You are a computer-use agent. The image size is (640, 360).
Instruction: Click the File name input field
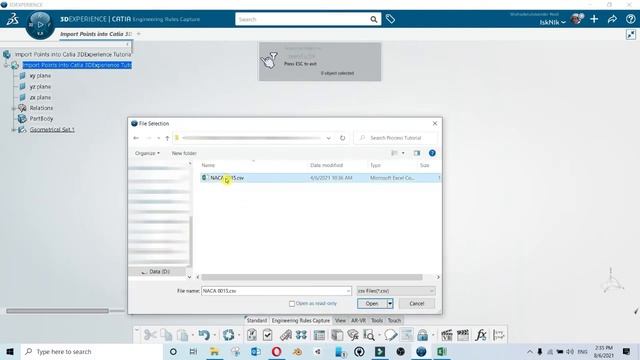coord(276,291)
